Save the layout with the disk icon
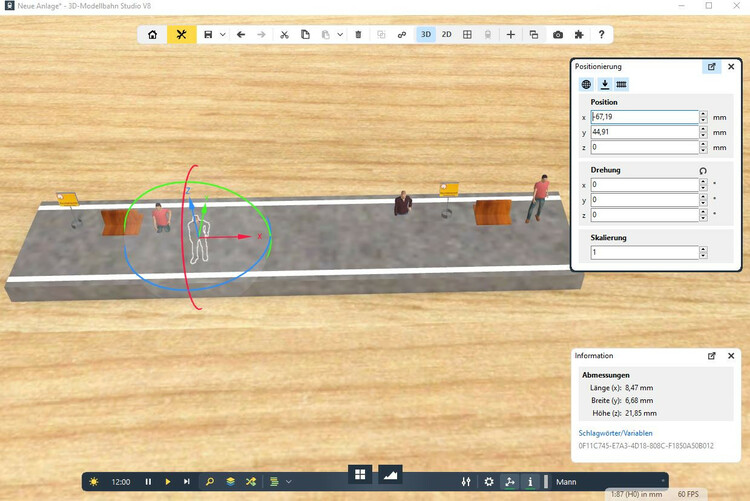This screenshot has height=501, width=750. tap(208, 34)
